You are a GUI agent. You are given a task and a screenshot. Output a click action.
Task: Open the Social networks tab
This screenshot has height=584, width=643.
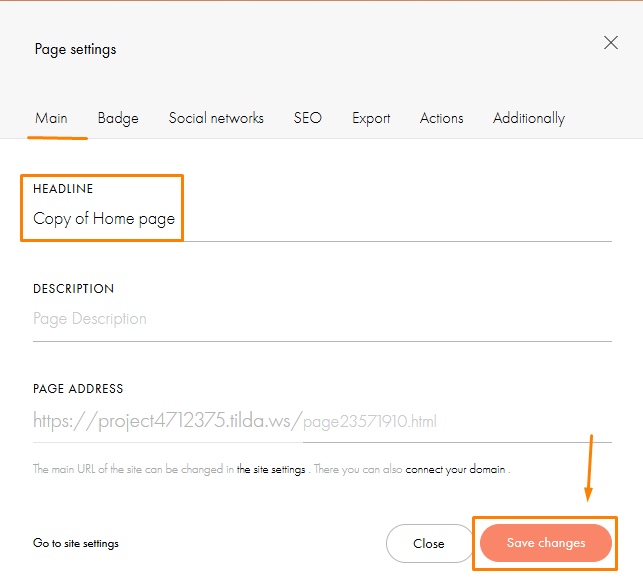[216, 118]
